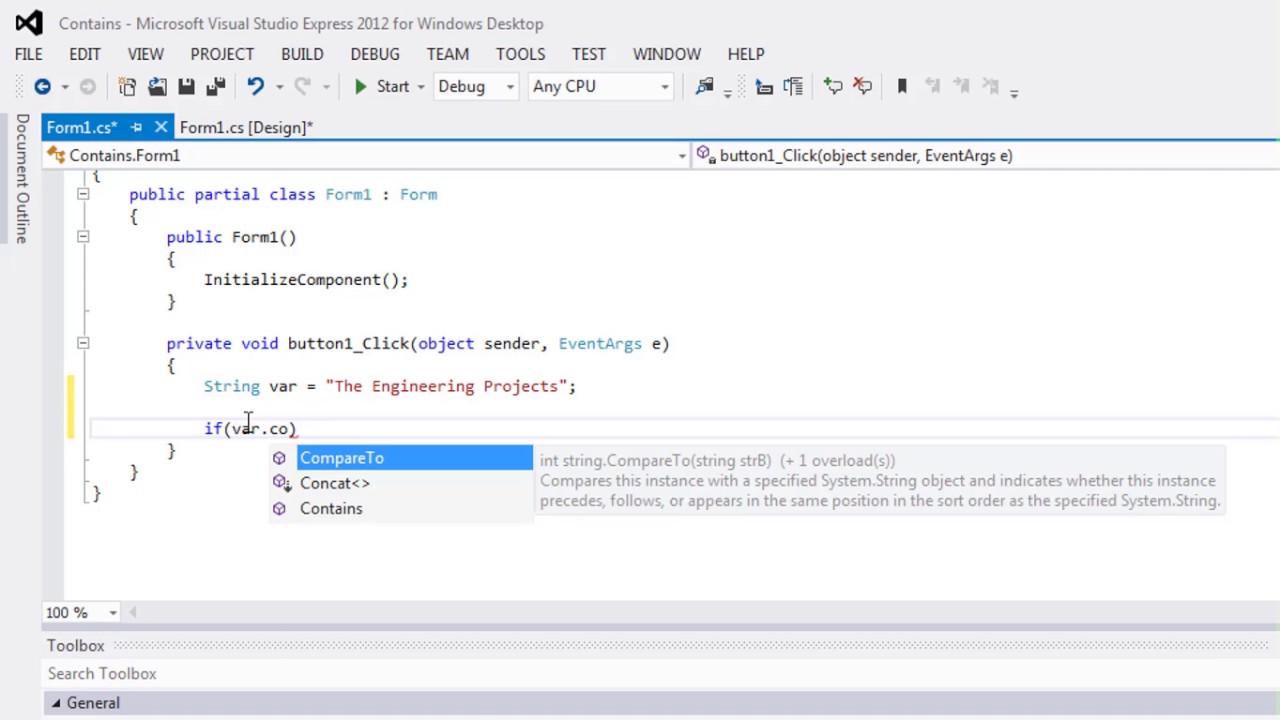Click the Navigate Forward arrow icon

pyautogui.click(x=87, y=87)
